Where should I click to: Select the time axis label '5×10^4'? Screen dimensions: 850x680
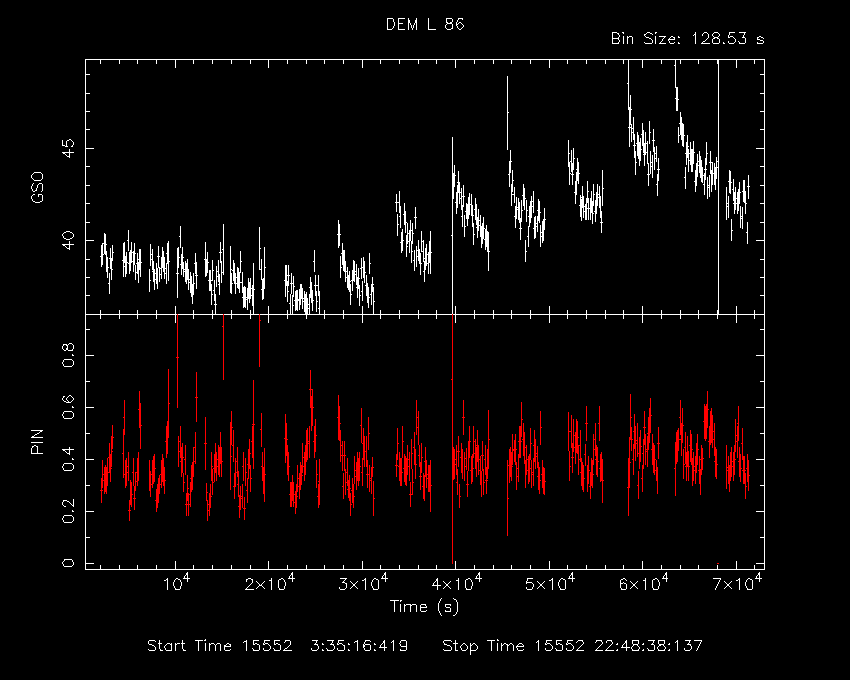tap(550, 583)
